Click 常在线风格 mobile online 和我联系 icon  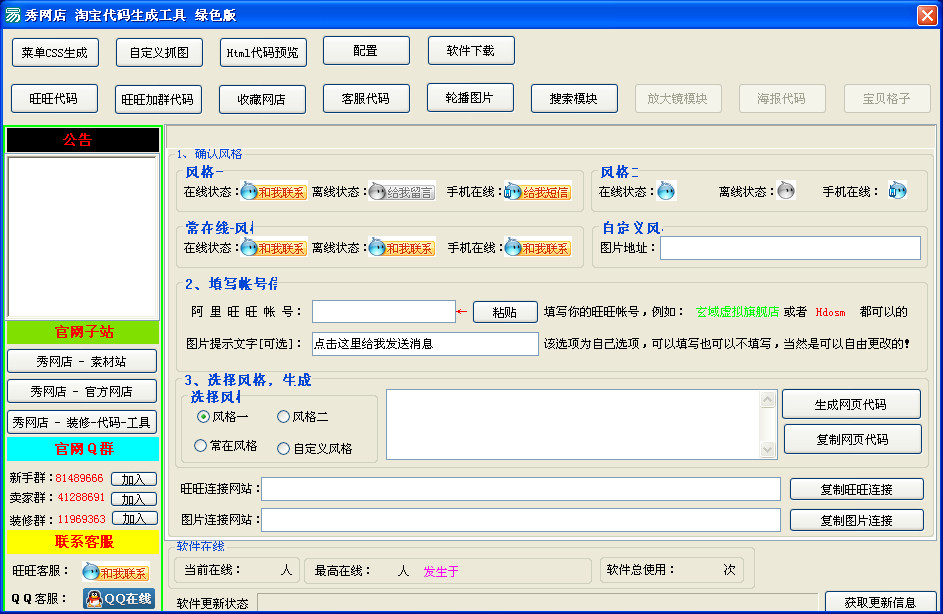click(x=538, y=247)
